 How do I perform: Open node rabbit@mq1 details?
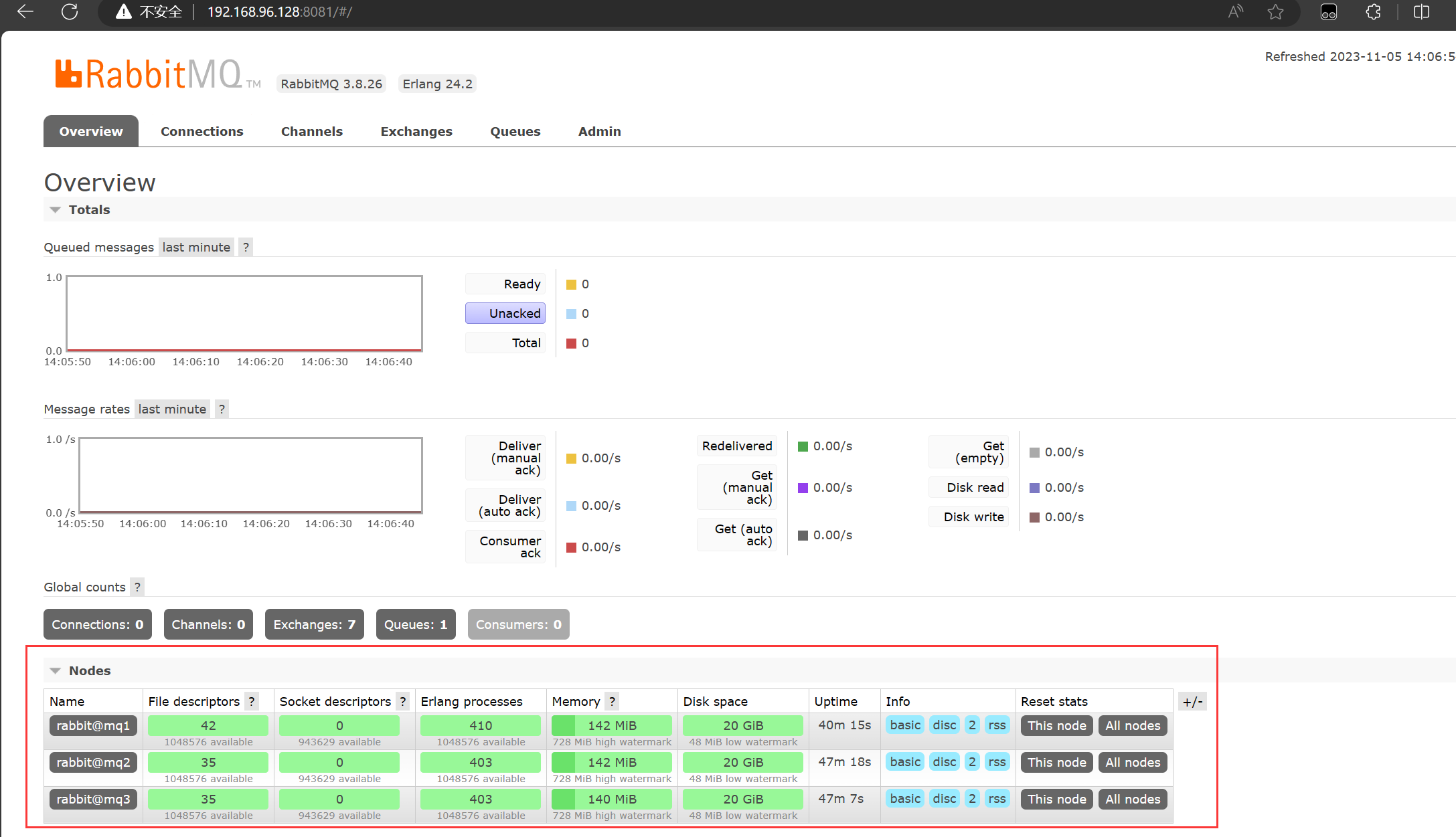click(x=93, y=725)
